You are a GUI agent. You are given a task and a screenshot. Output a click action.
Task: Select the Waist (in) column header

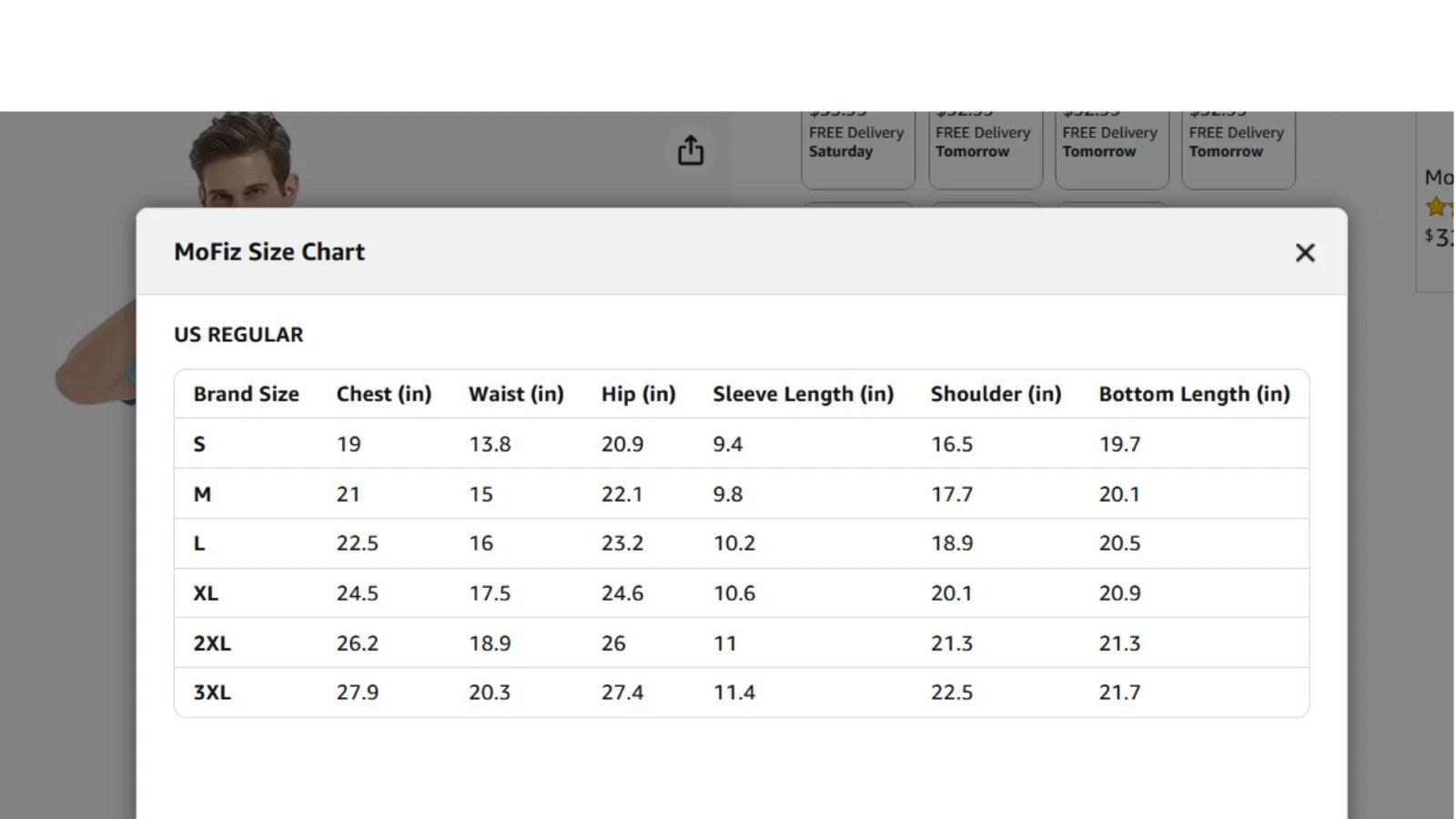(515, 394)
